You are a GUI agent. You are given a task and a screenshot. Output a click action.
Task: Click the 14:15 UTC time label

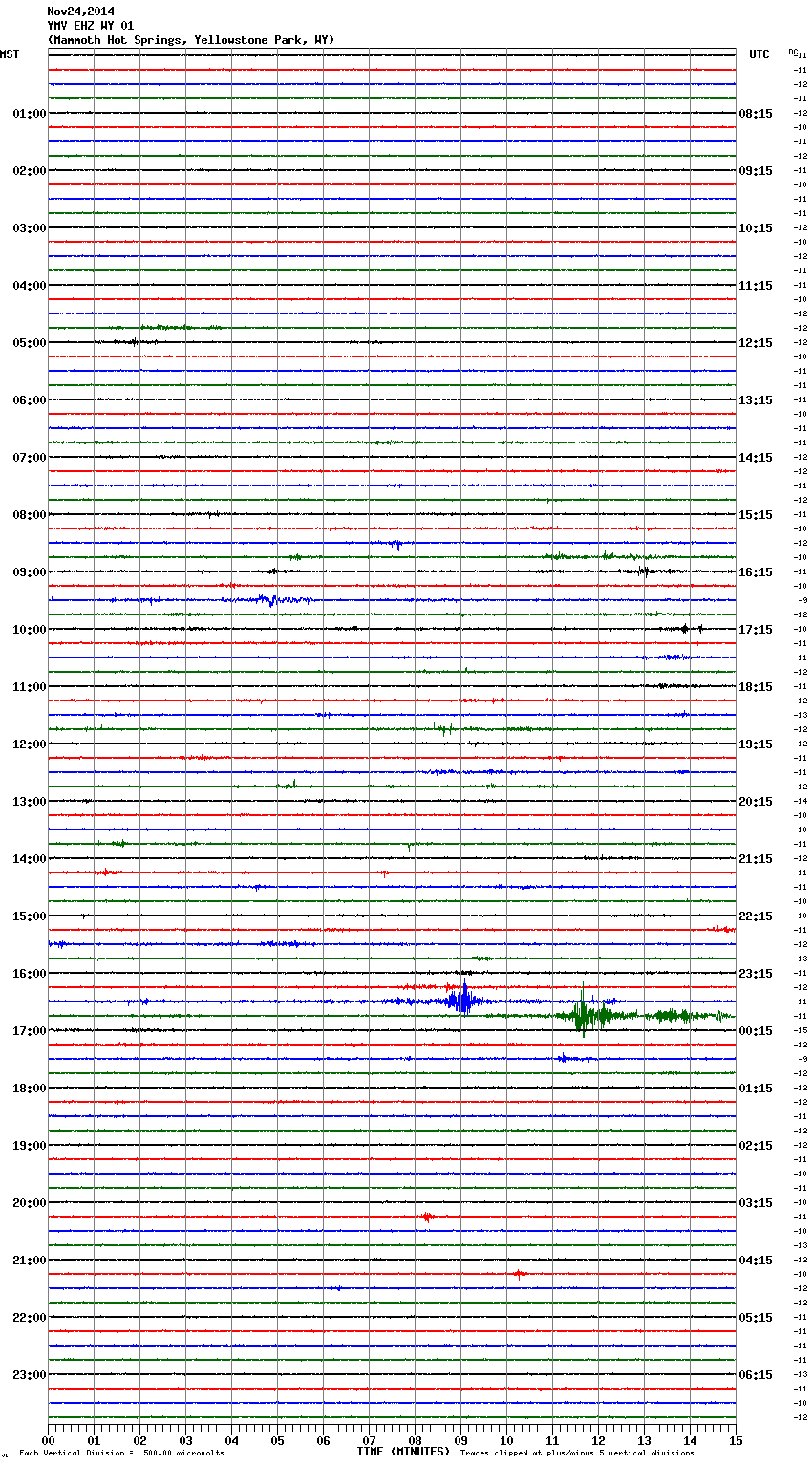coord(756,458)
